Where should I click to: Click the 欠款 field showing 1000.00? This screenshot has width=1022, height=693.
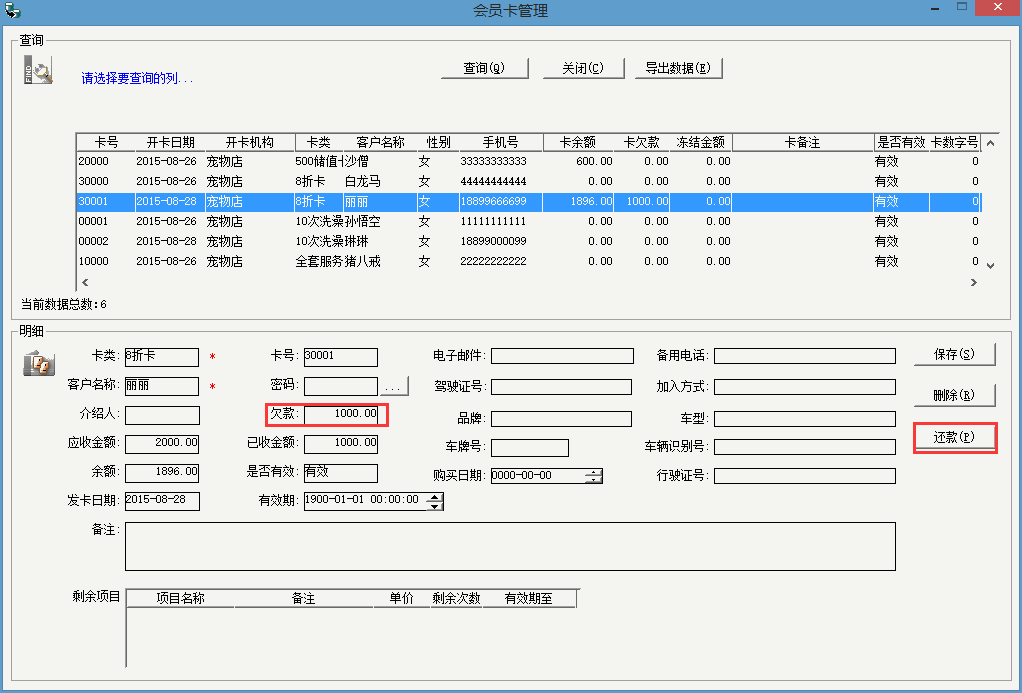tap(341, 415)
